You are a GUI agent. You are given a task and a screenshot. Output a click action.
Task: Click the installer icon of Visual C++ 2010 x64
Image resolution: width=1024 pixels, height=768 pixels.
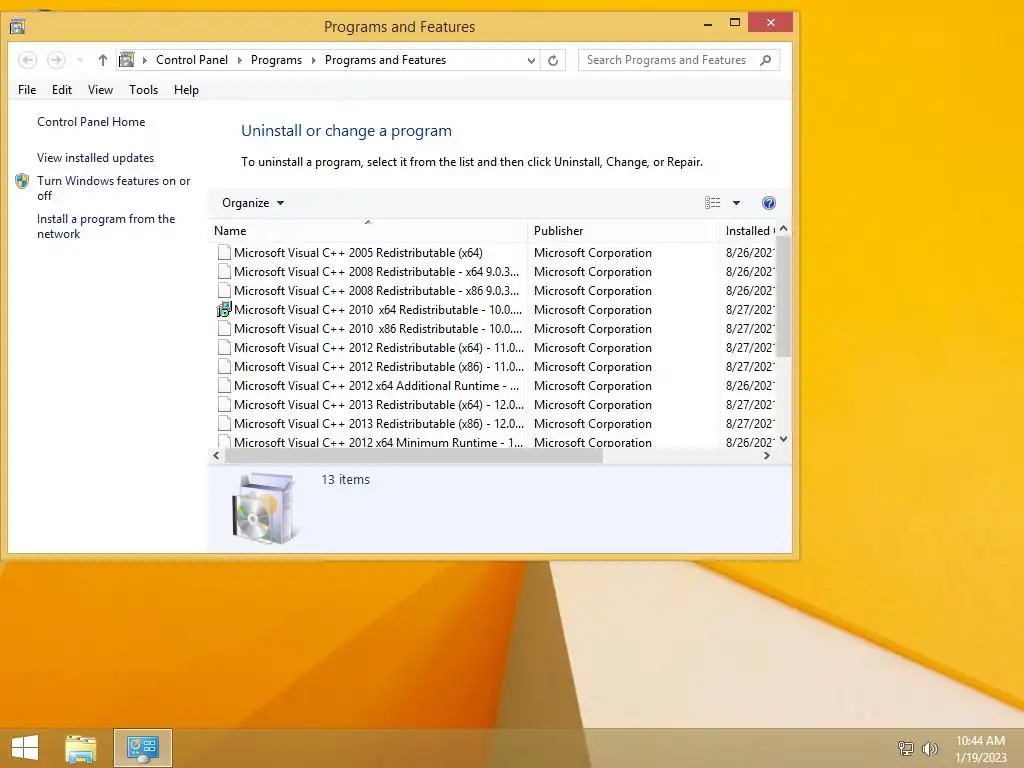pyautogui.click(x=224, y=310)
